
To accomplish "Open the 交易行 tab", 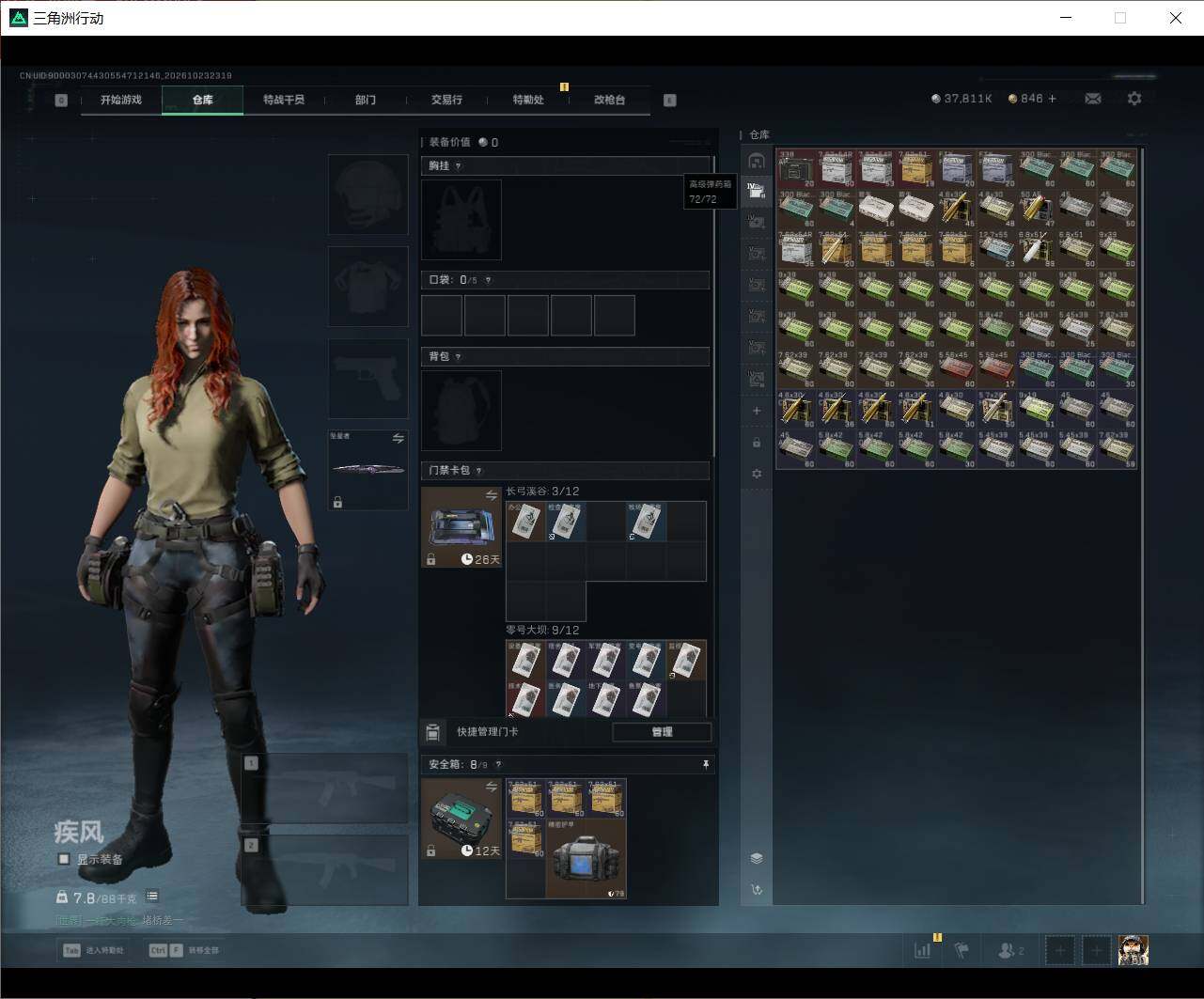I will pos(446,100).
